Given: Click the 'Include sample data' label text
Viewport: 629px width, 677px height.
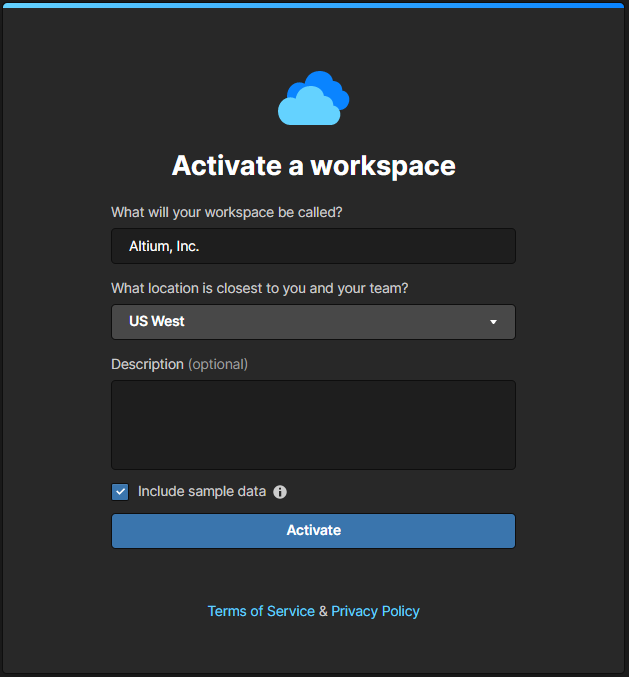Looking at the screenshot, I should [x=202, y=492].
